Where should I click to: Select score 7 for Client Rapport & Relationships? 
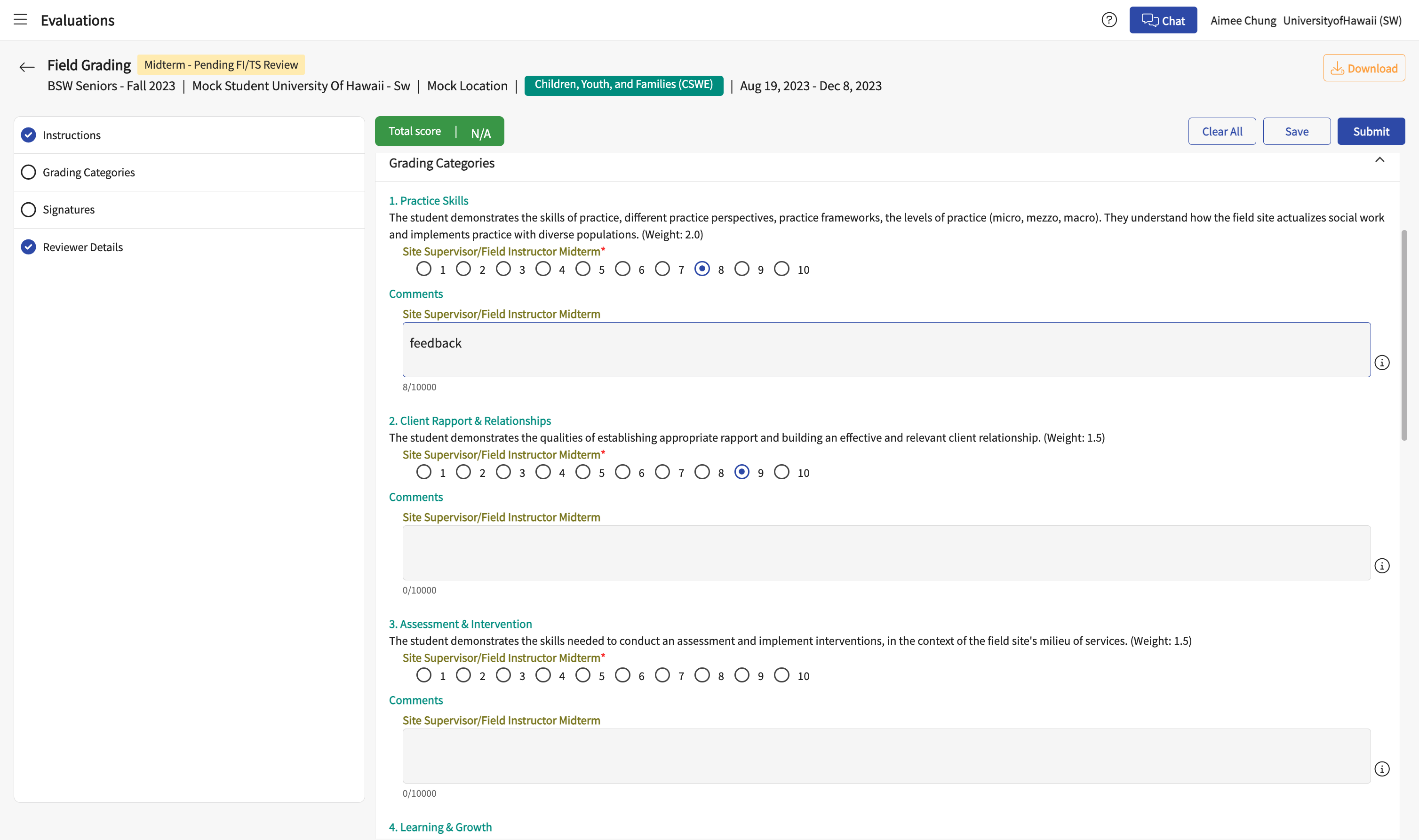click(662, 472)
